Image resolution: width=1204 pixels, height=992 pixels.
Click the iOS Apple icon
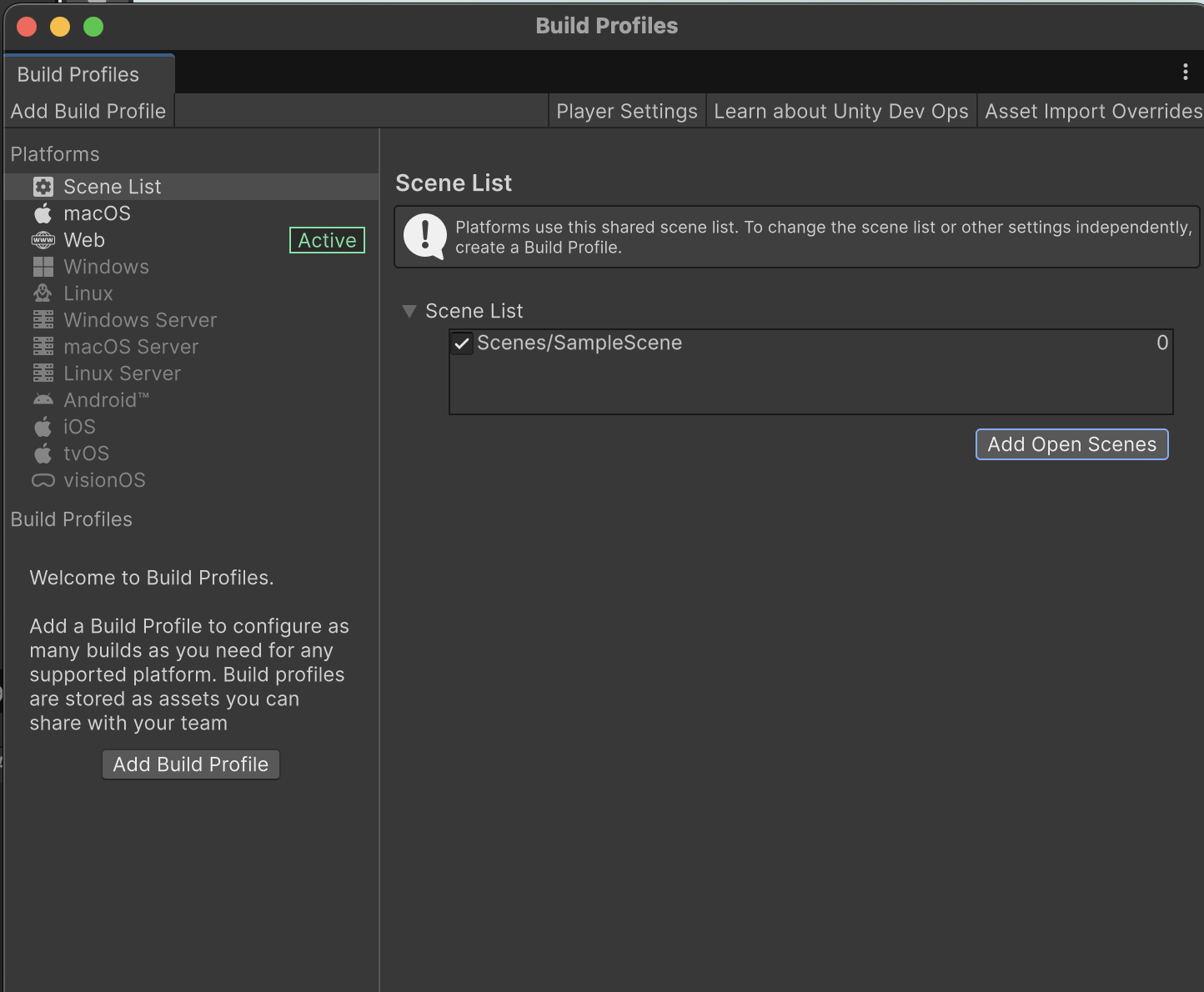point(43,427)
